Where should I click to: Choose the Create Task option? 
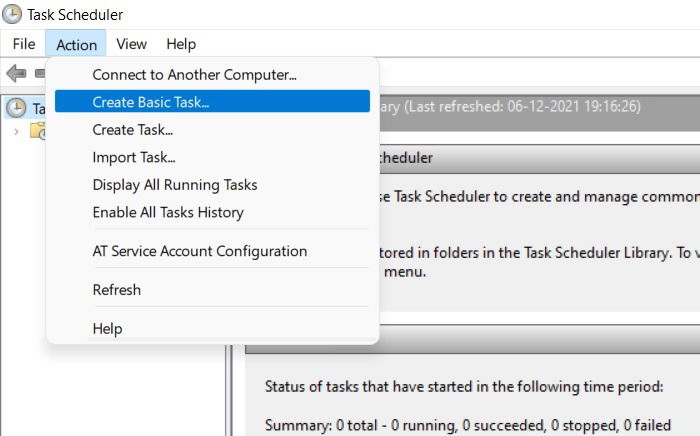[x=212, y=130]
